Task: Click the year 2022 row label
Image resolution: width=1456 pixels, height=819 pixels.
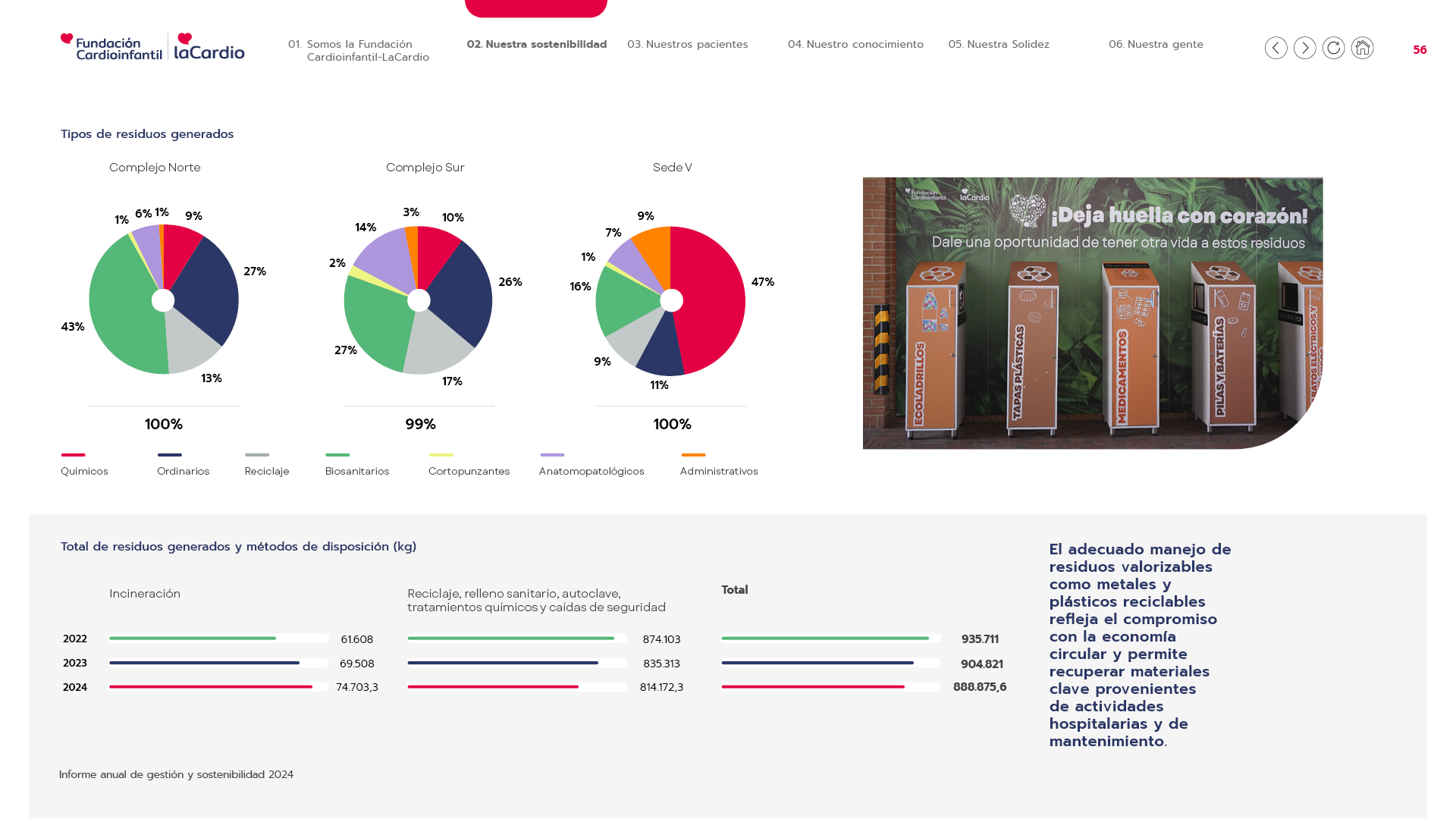Action: [x=75, y=639]
